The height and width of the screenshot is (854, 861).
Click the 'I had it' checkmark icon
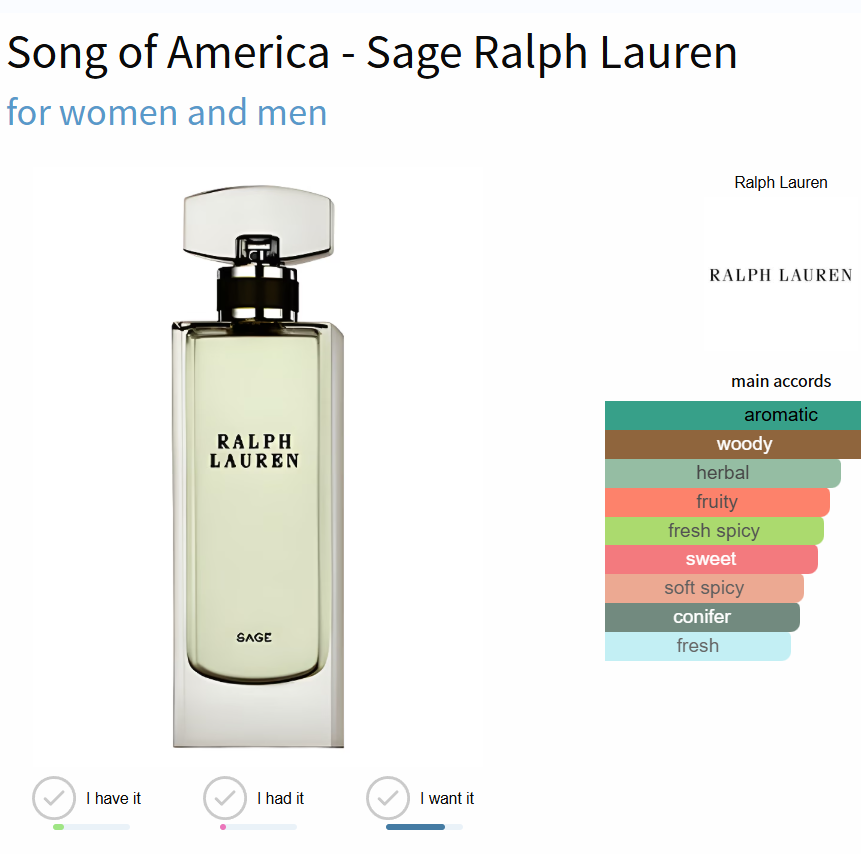coord(224,798)
